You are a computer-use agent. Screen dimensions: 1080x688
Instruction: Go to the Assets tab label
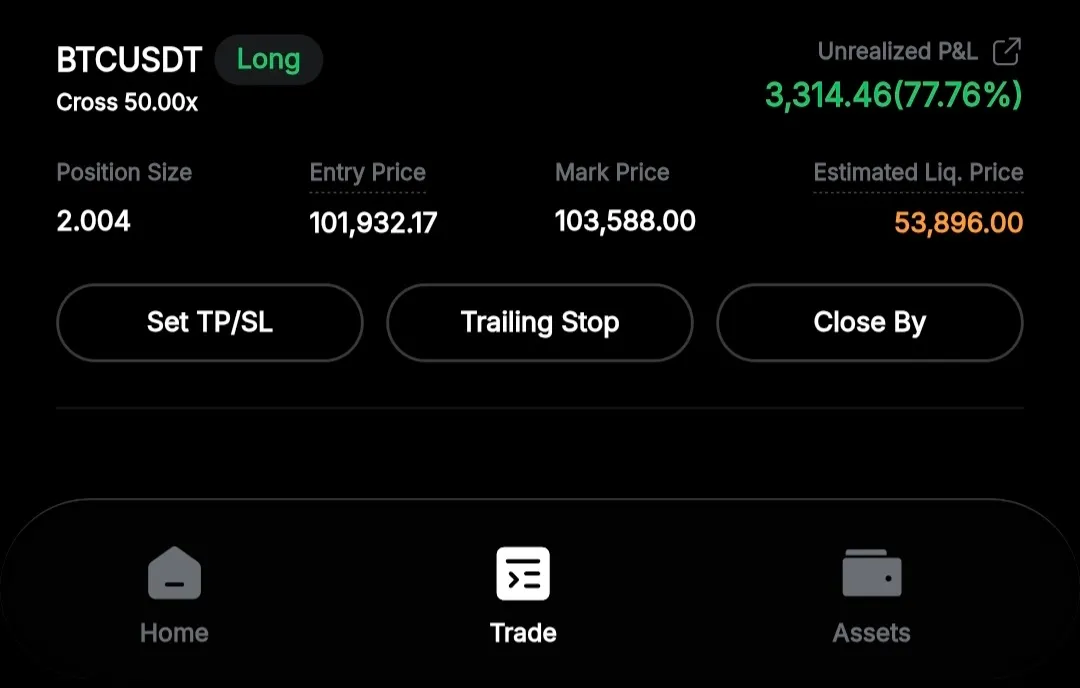click(x=871, y=633)
